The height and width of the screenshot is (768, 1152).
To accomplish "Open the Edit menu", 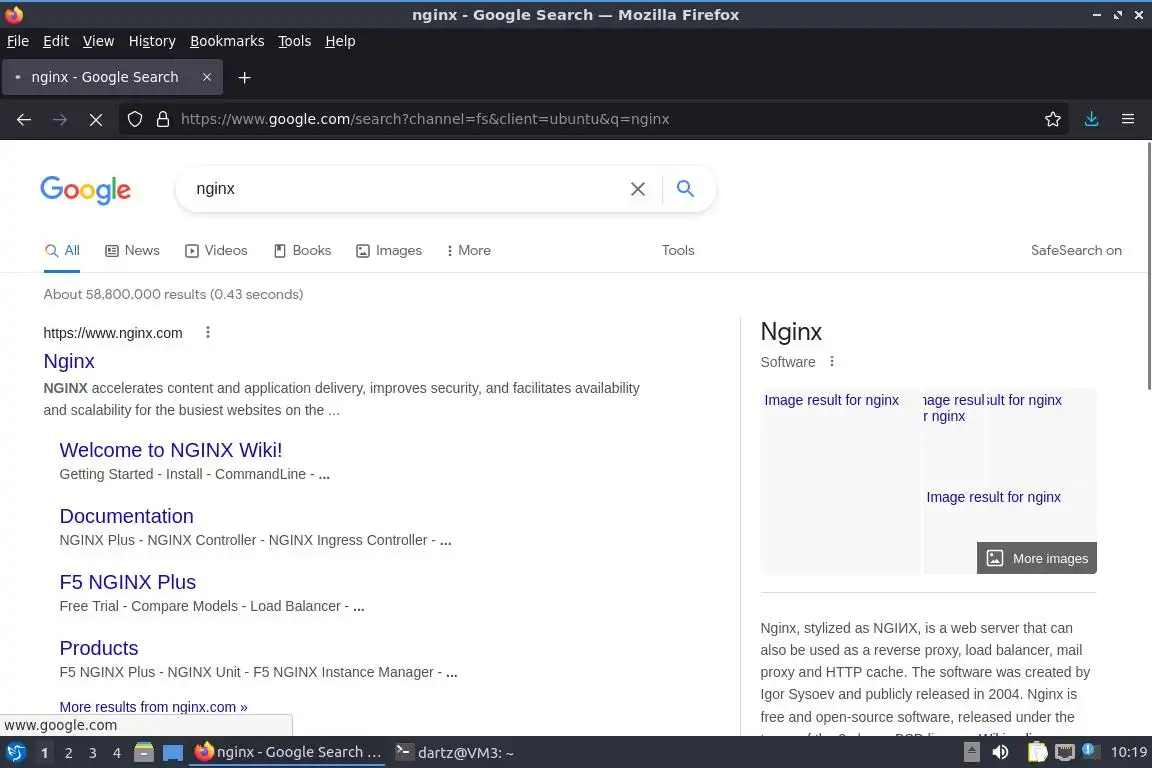I will click(56, 41).
